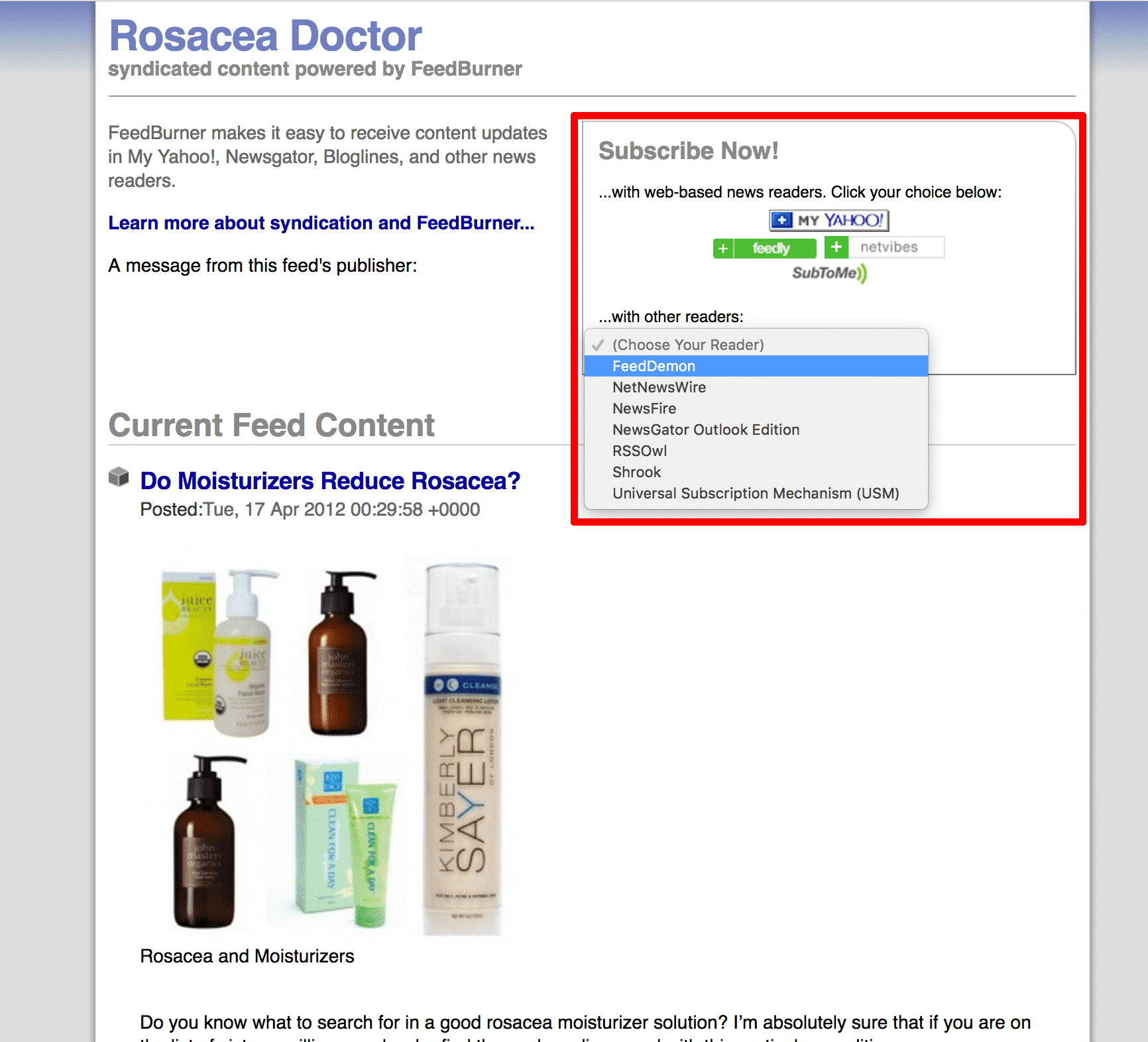Click the Posted: Tue, 17 Apr 2012 date line

(310, 510)
